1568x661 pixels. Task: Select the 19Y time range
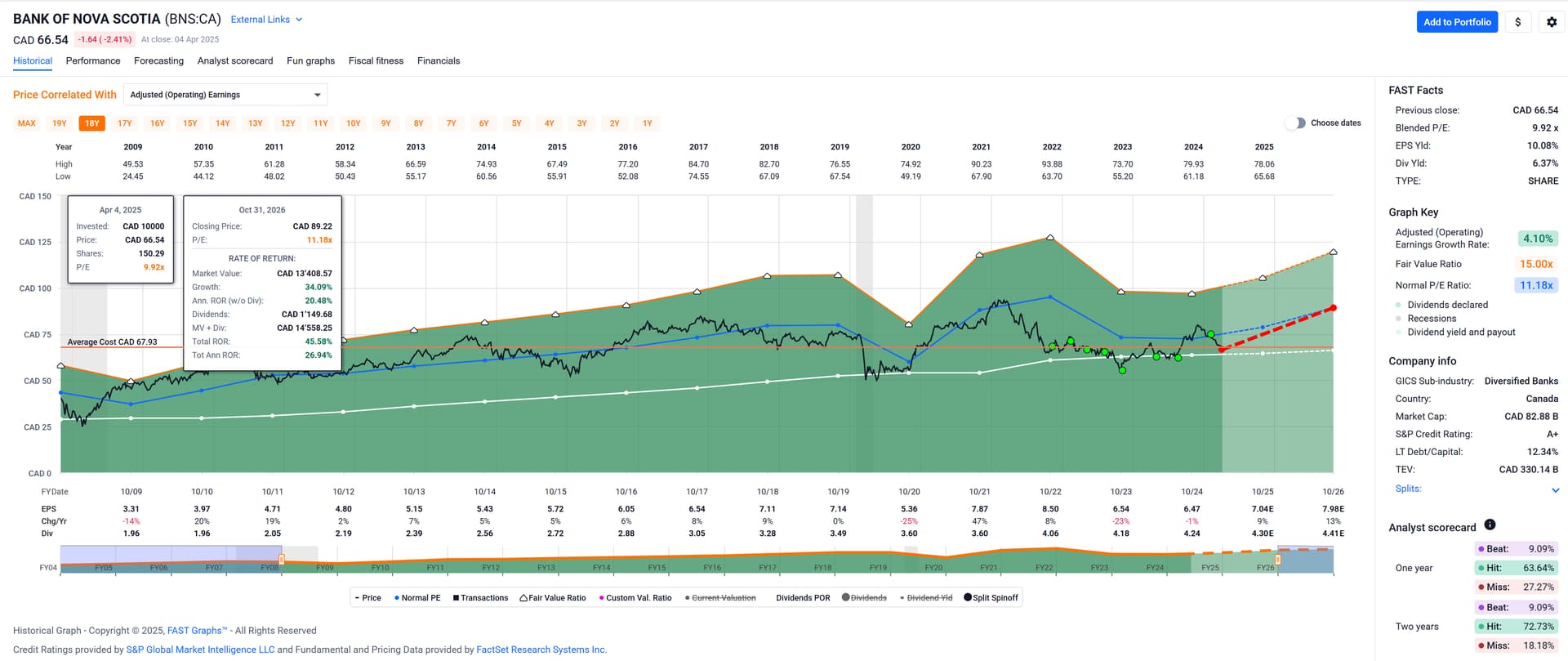point(60,123)
